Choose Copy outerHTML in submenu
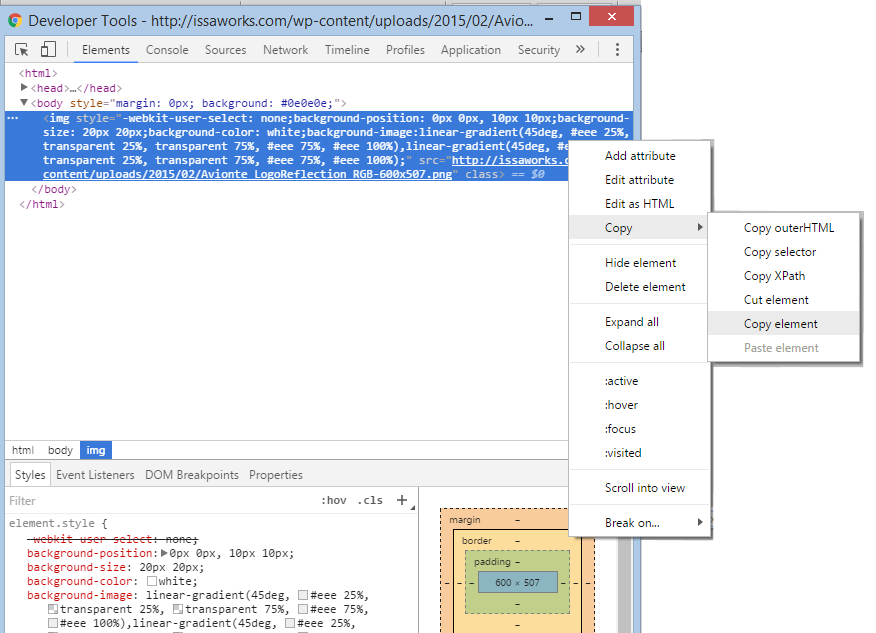The image size is (876, 633). coord(784,228)
